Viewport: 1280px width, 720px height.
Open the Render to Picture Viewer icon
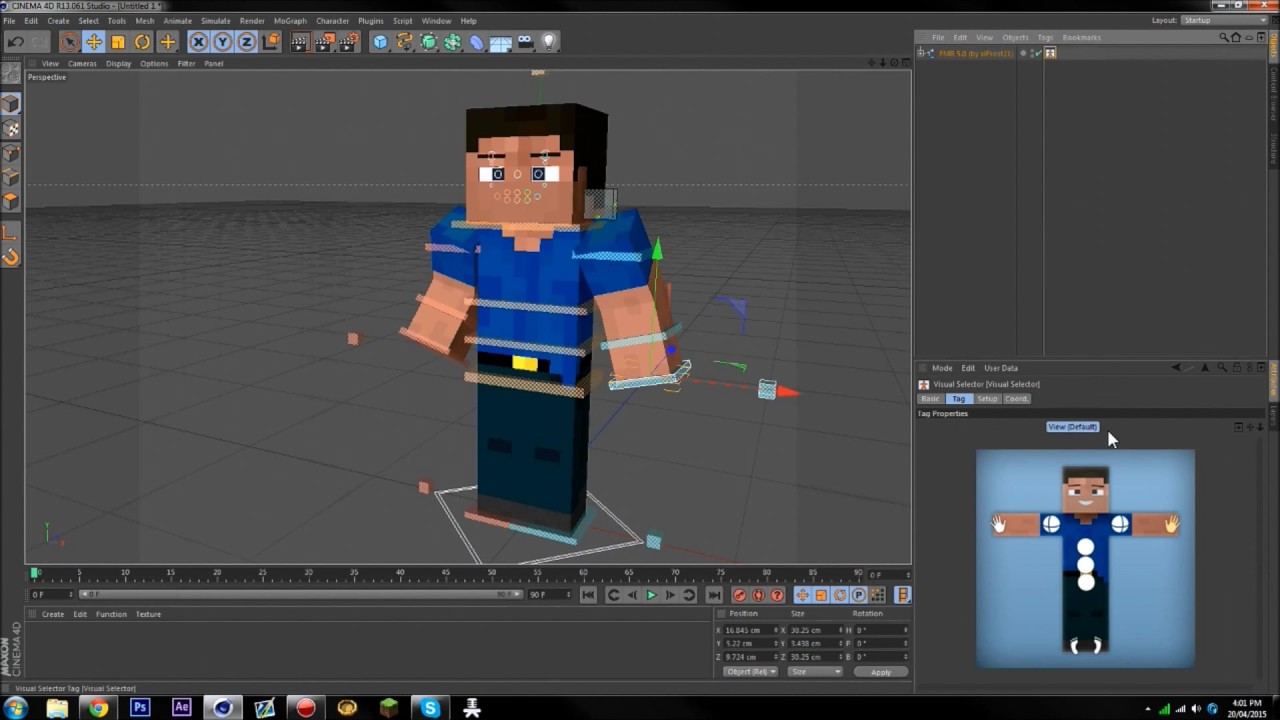click(x=324, y=41)
